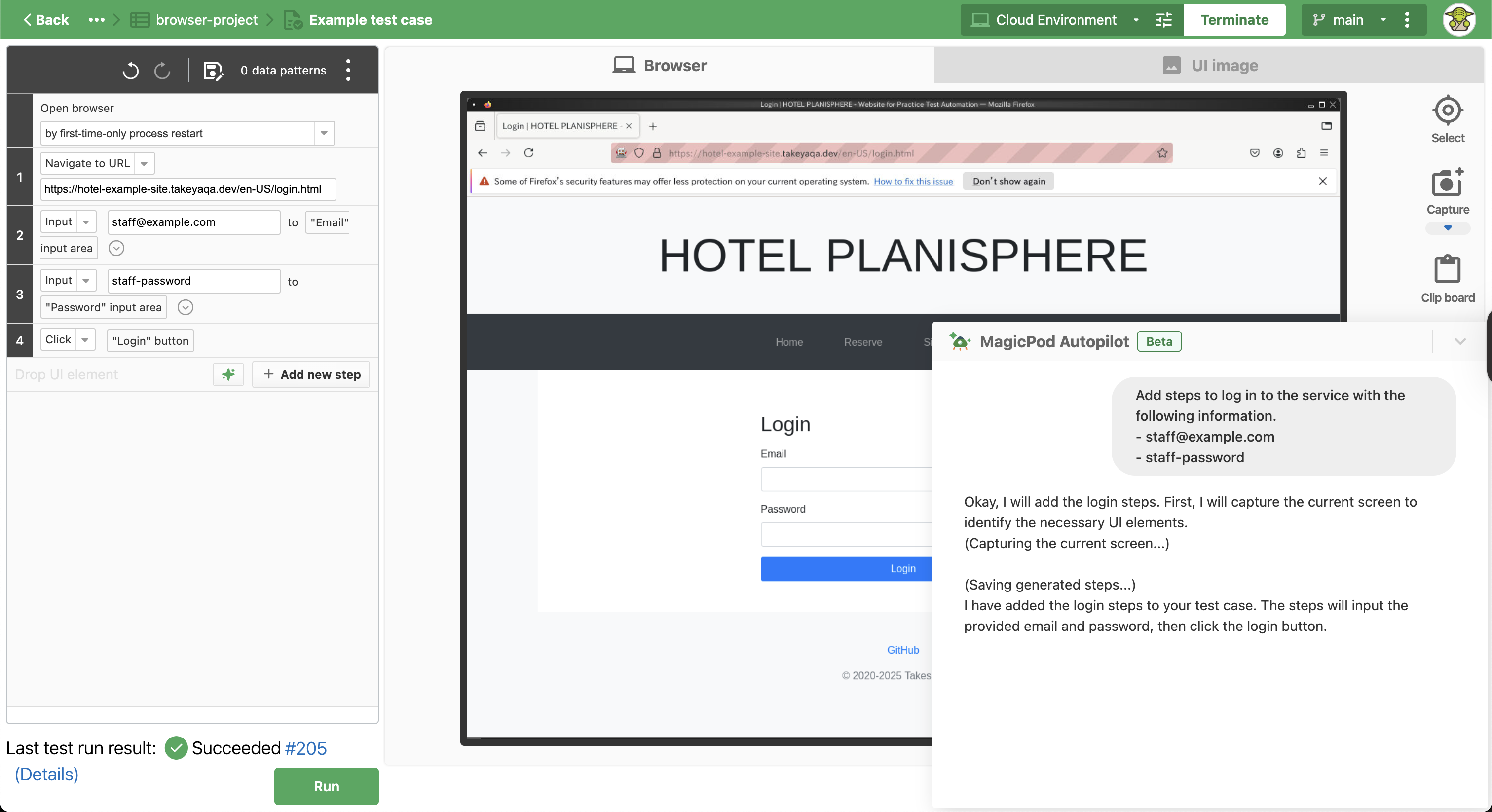Click Firefox reload button in remote browser
The image size is (1492, 812).
click(x=529, y=153)
